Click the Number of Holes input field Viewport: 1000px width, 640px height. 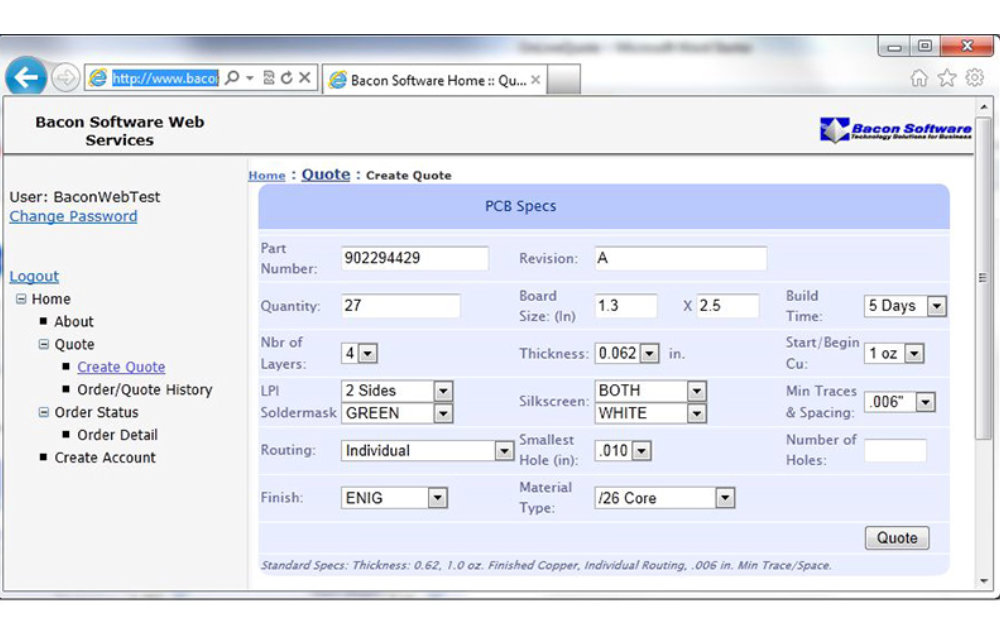pos(895,451)
